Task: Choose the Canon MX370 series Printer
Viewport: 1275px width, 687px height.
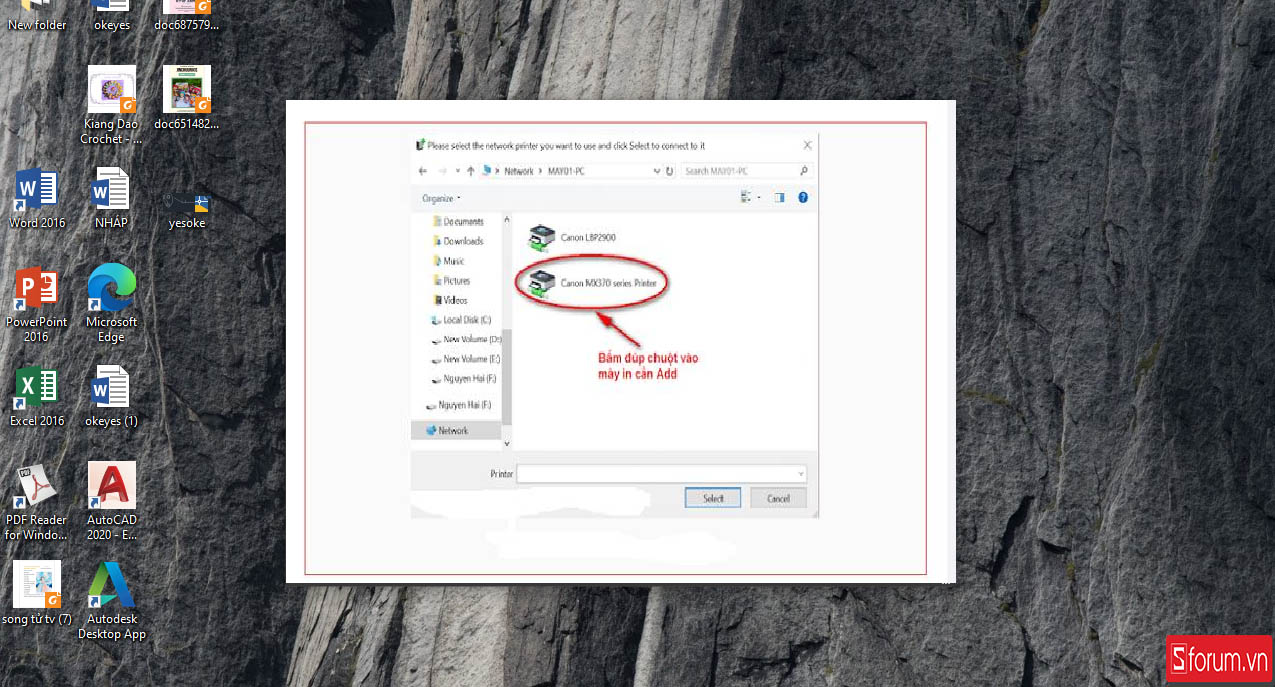Action: coord(593,284)
